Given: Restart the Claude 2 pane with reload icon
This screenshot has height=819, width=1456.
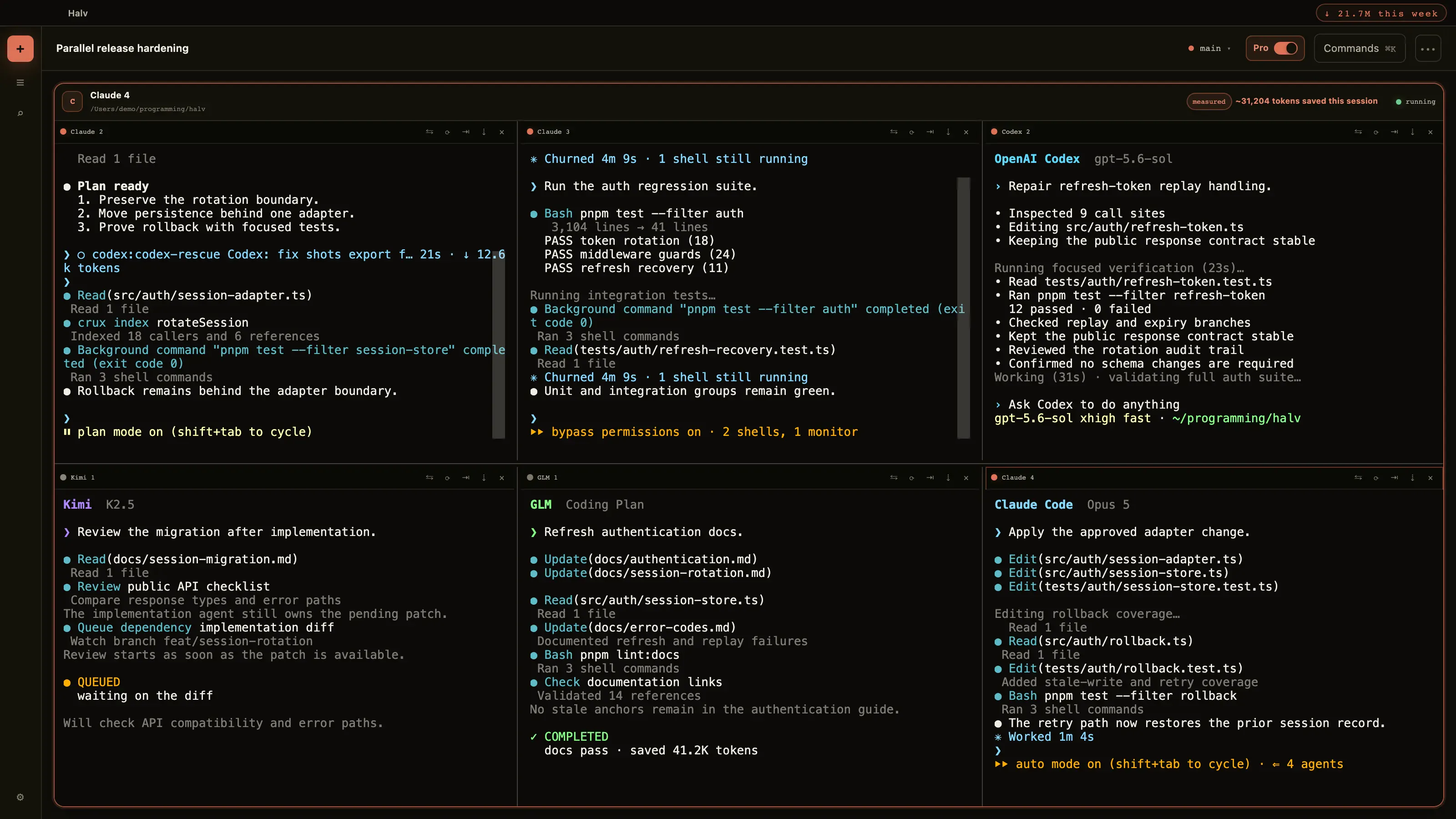Looking at the screenshot, I should click(448, 131).
